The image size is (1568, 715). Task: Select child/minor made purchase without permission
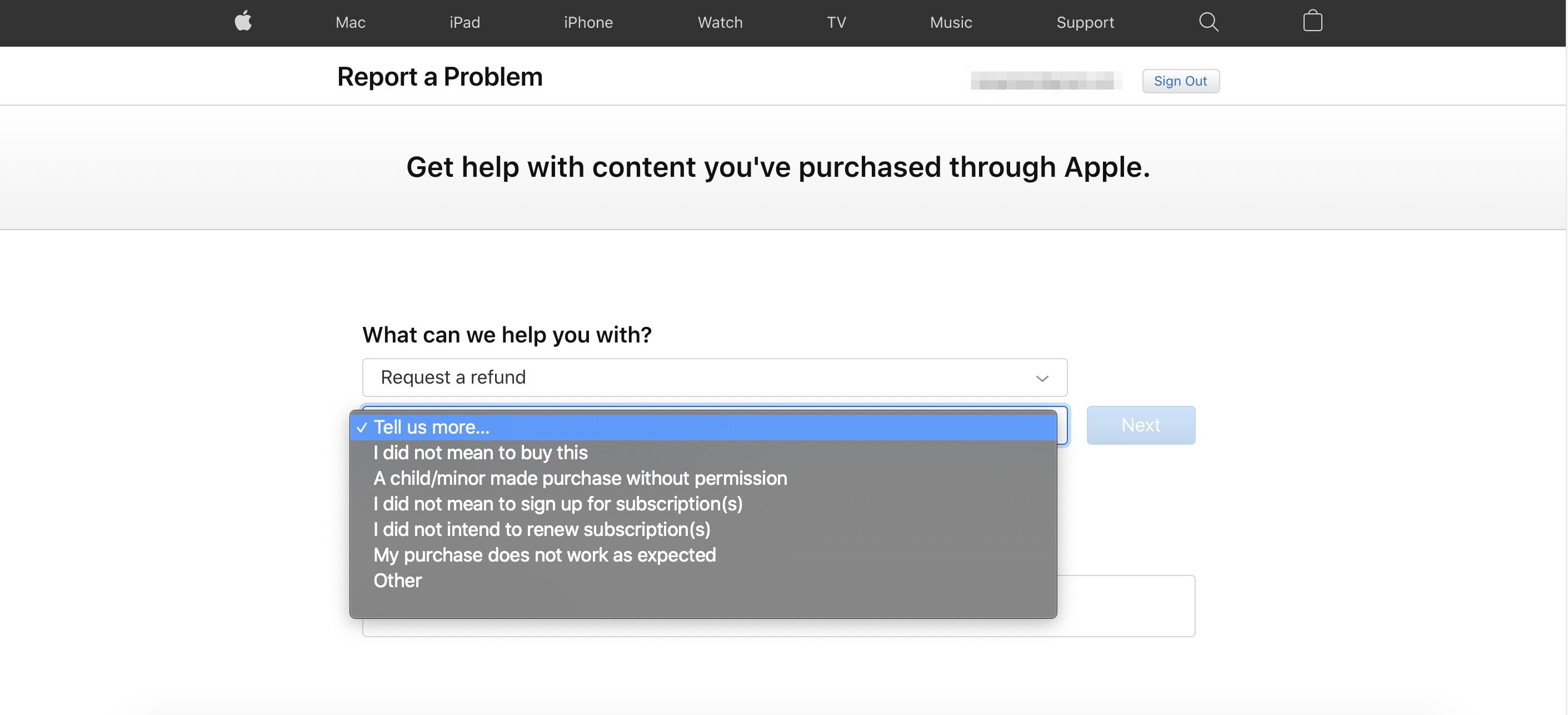(703, 478)
